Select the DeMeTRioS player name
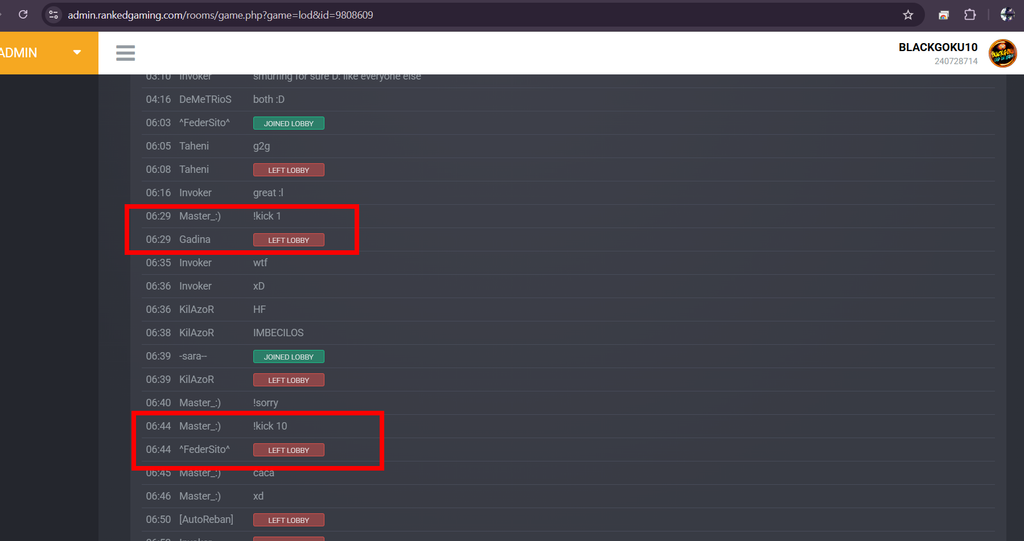This screenshot has width=1024, height=541. click(205, 99)
